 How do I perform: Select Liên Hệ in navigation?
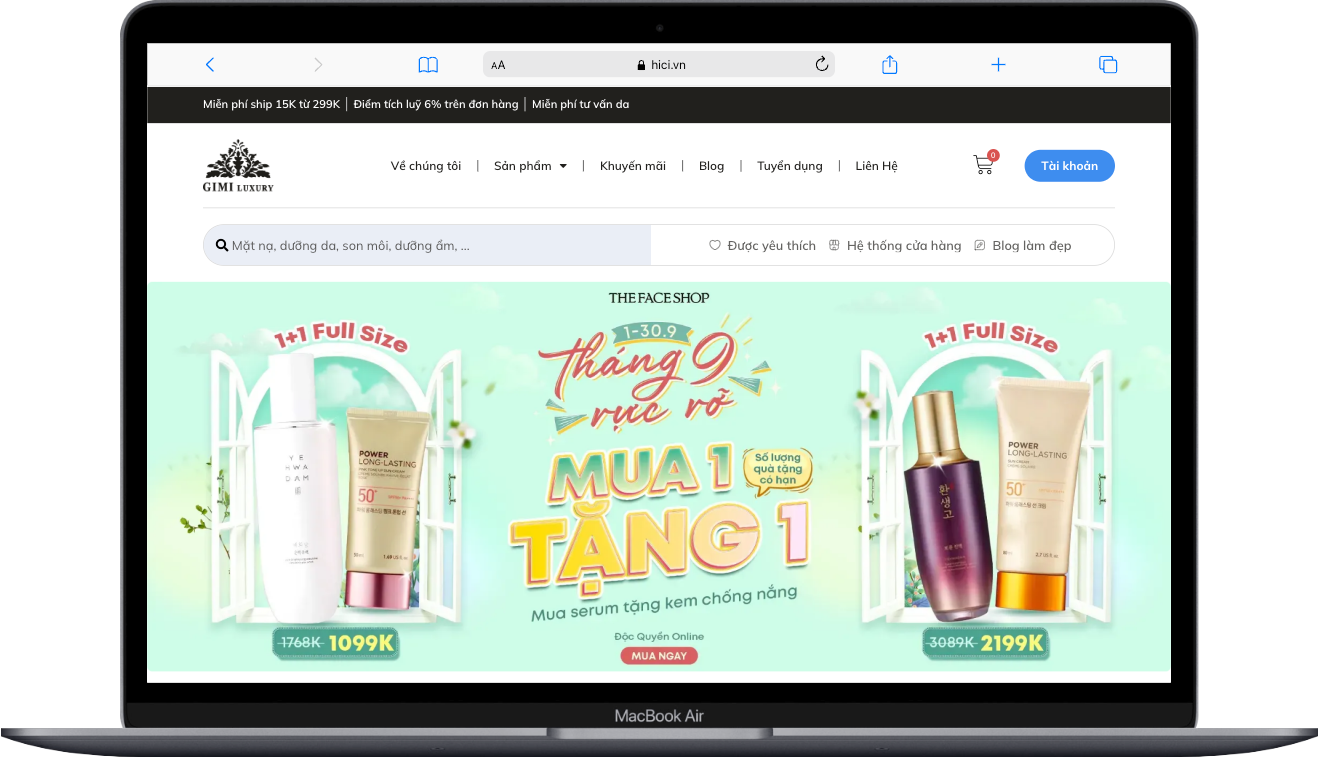pos(876,166)
